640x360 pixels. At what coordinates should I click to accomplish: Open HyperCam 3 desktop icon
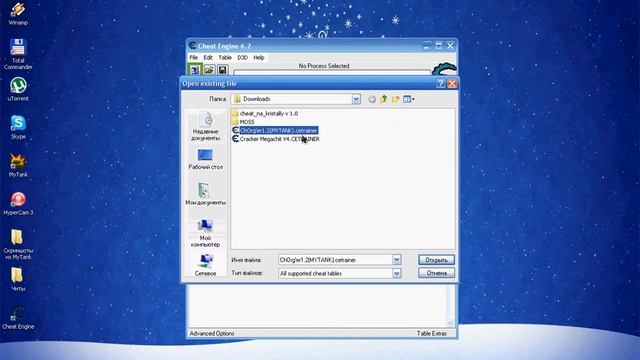pyautogui.click(x=18, y=203)
